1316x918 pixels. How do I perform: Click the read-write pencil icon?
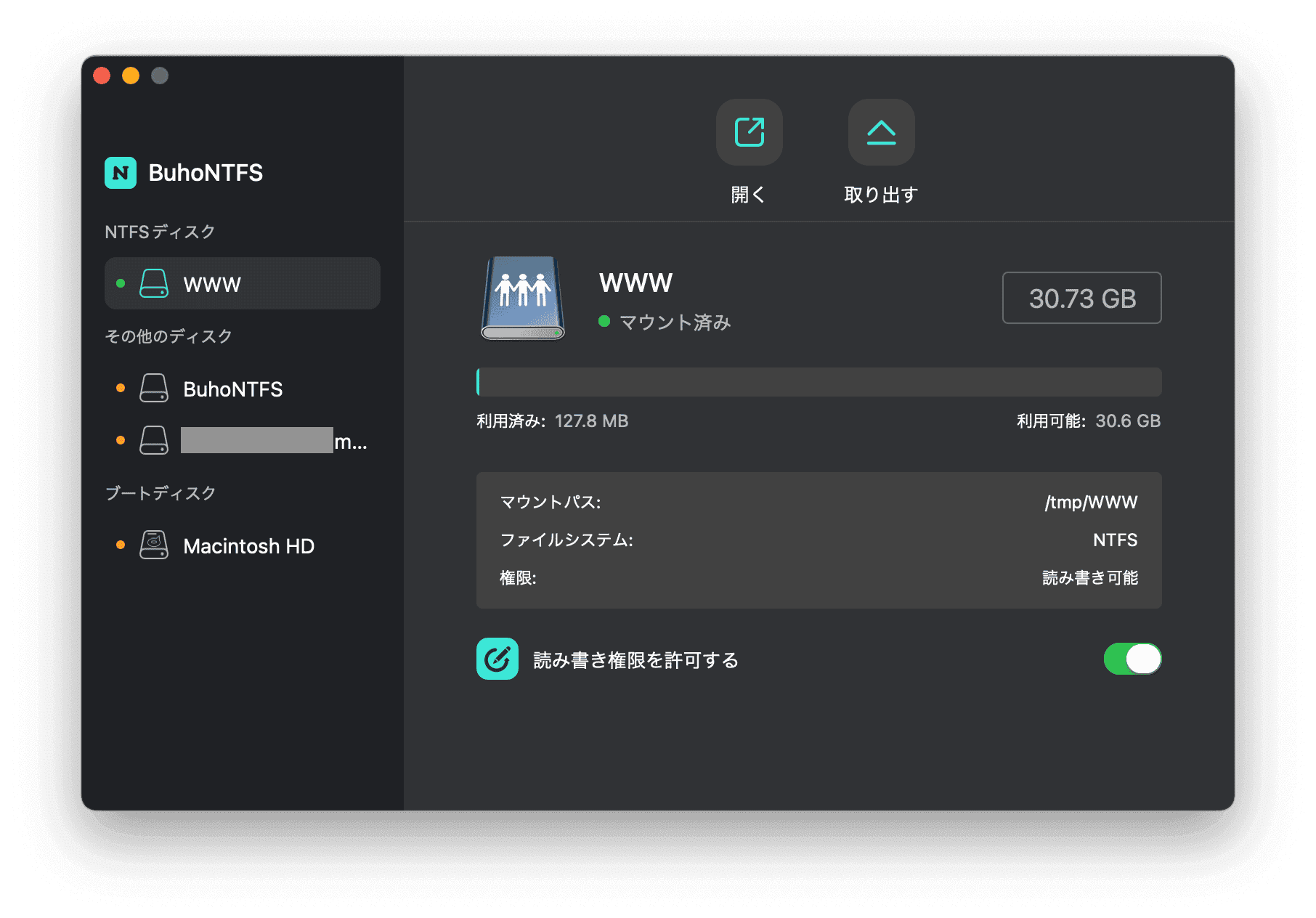pos(497,659)
